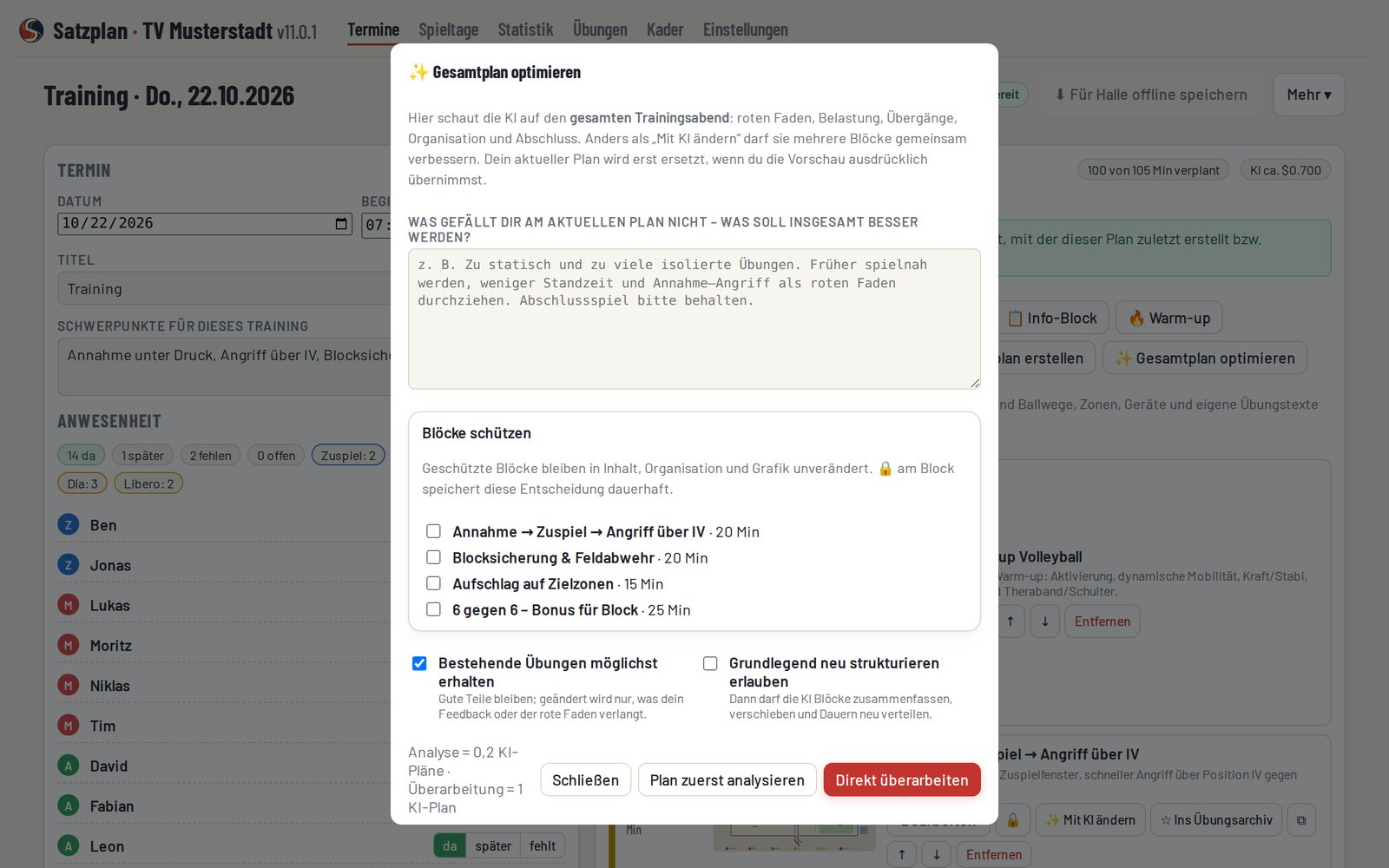Check Blocksicherung & Feldabwehr protection box

pos(433,557)
